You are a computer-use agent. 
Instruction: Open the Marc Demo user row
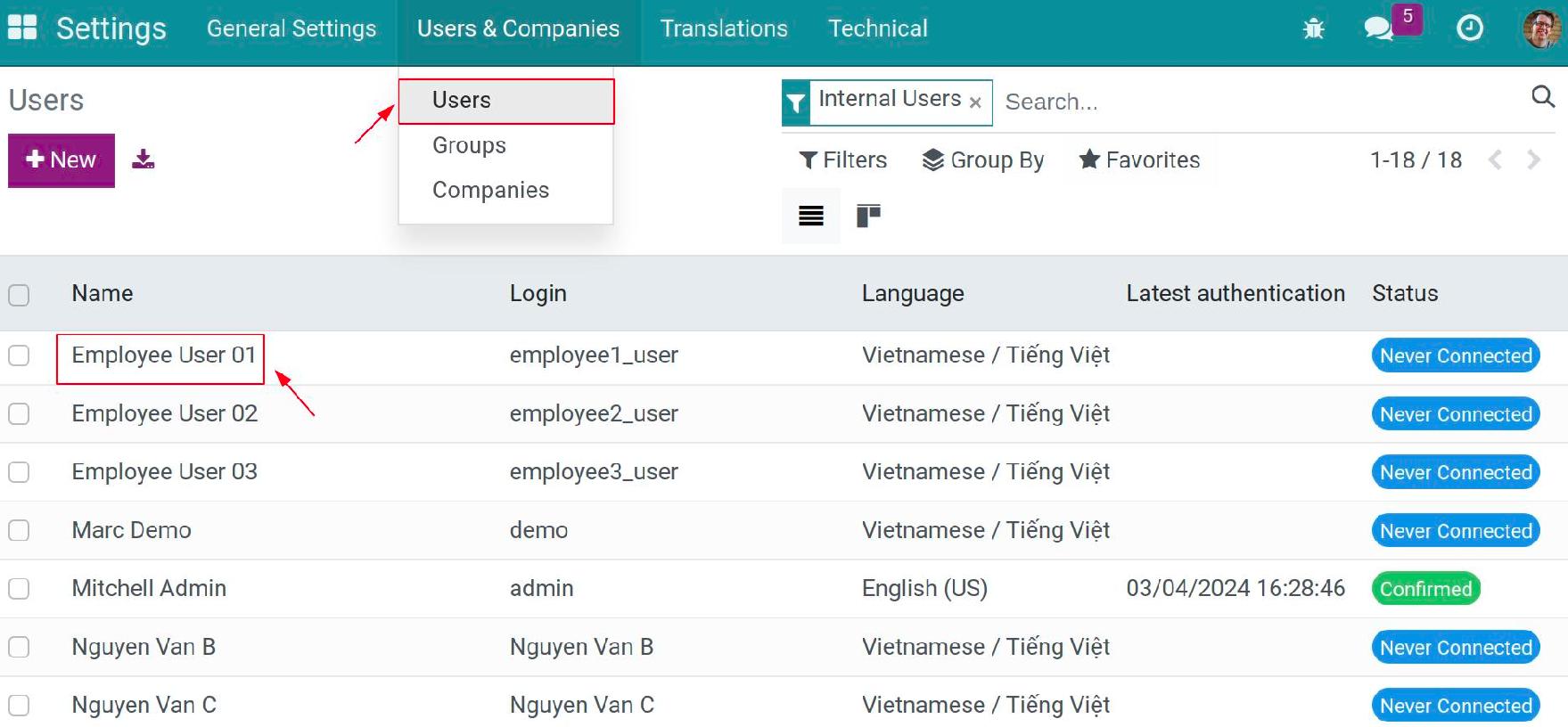click(784, 531)
